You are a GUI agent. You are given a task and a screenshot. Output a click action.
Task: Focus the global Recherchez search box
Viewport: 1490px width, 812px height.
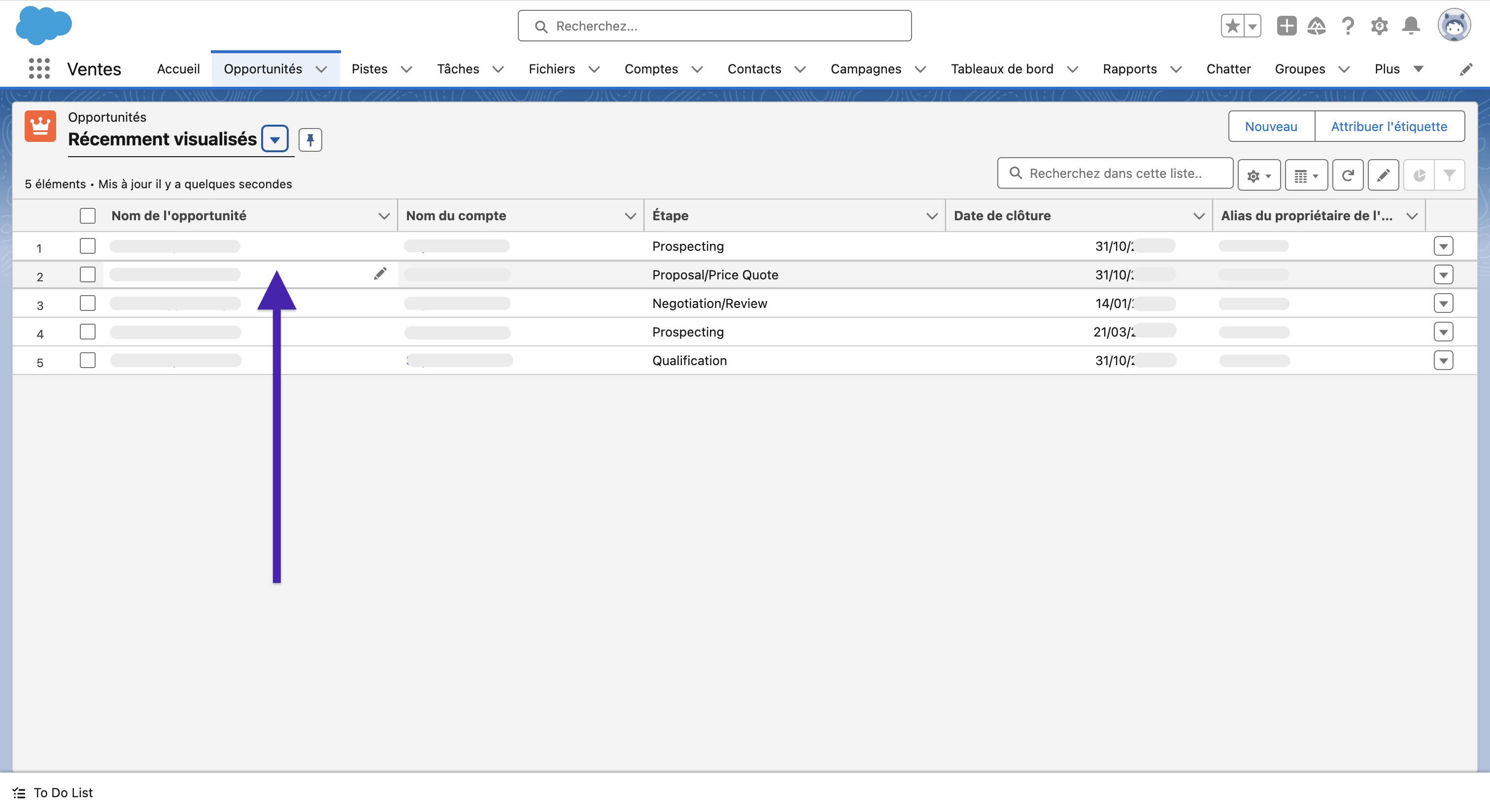coord(714,26)
